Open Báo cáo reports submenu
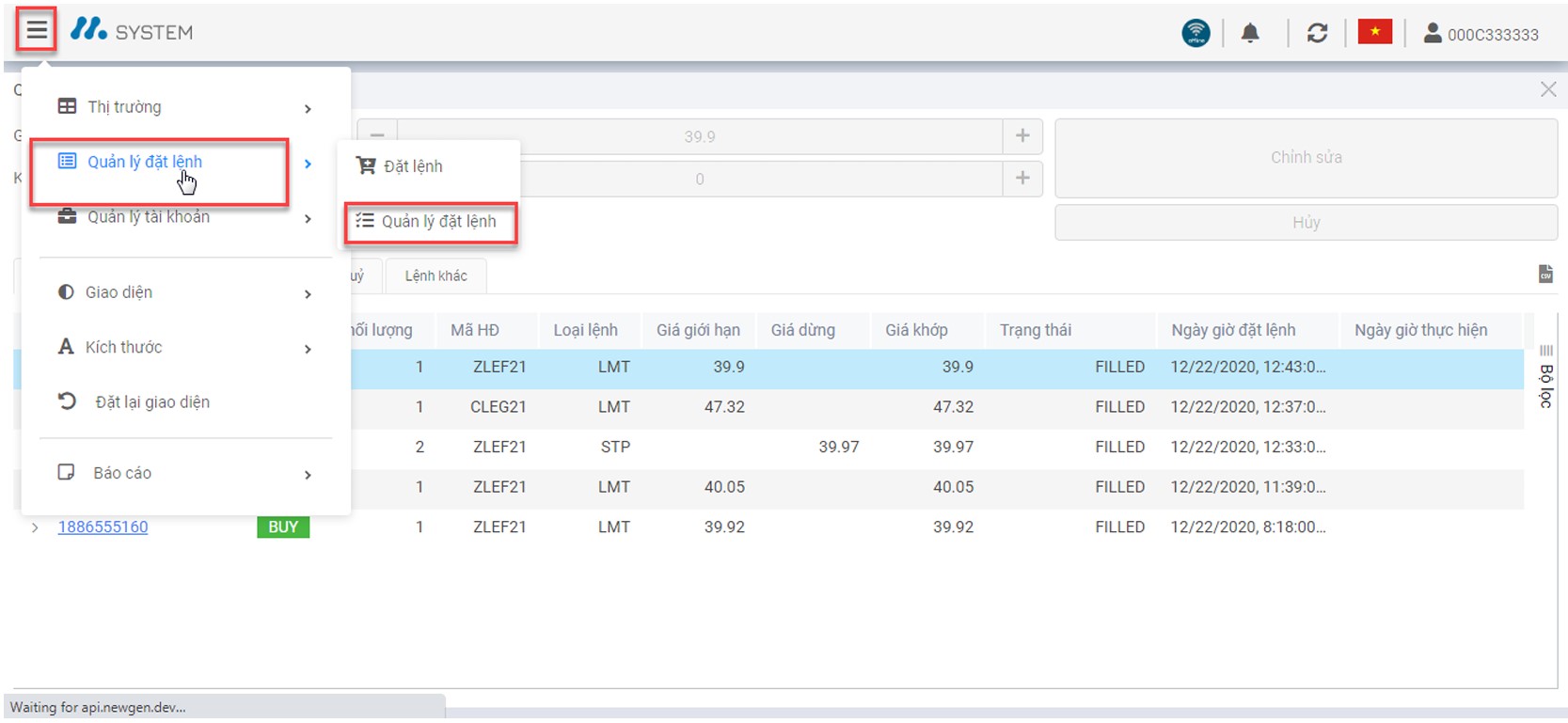Screen dimensions: 1568x723 pos(185,473)
